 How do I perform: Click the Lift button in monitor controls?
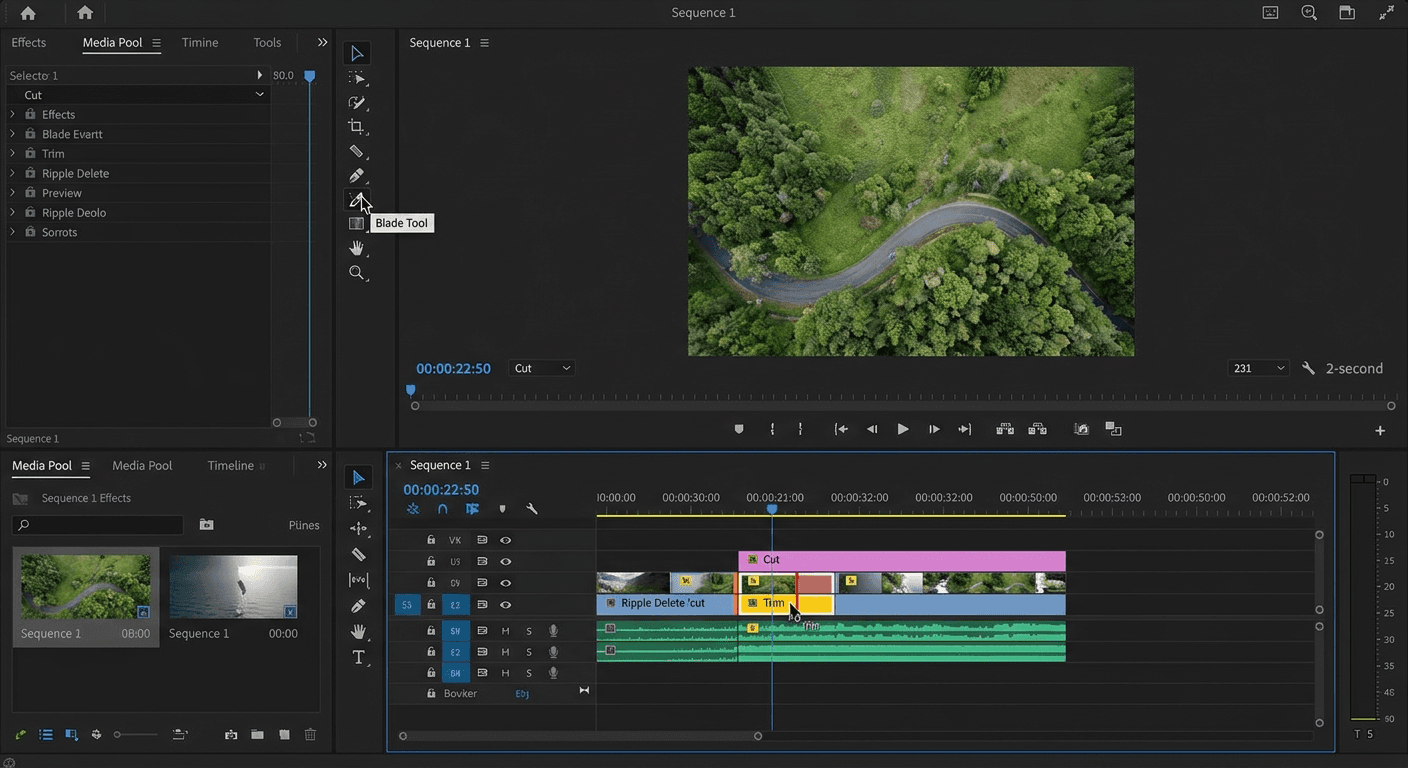click(1005, 429)
